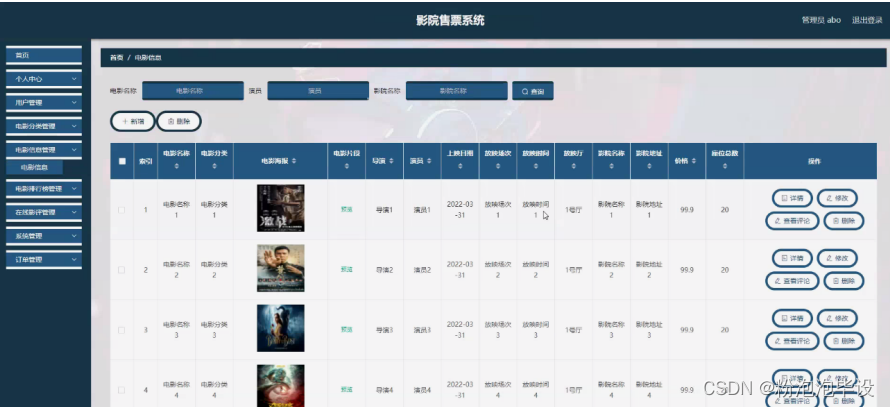This screenshot has width=890, height=407.
Task: Click 删除 in 电影名称3 row
Action: point(844,341)
